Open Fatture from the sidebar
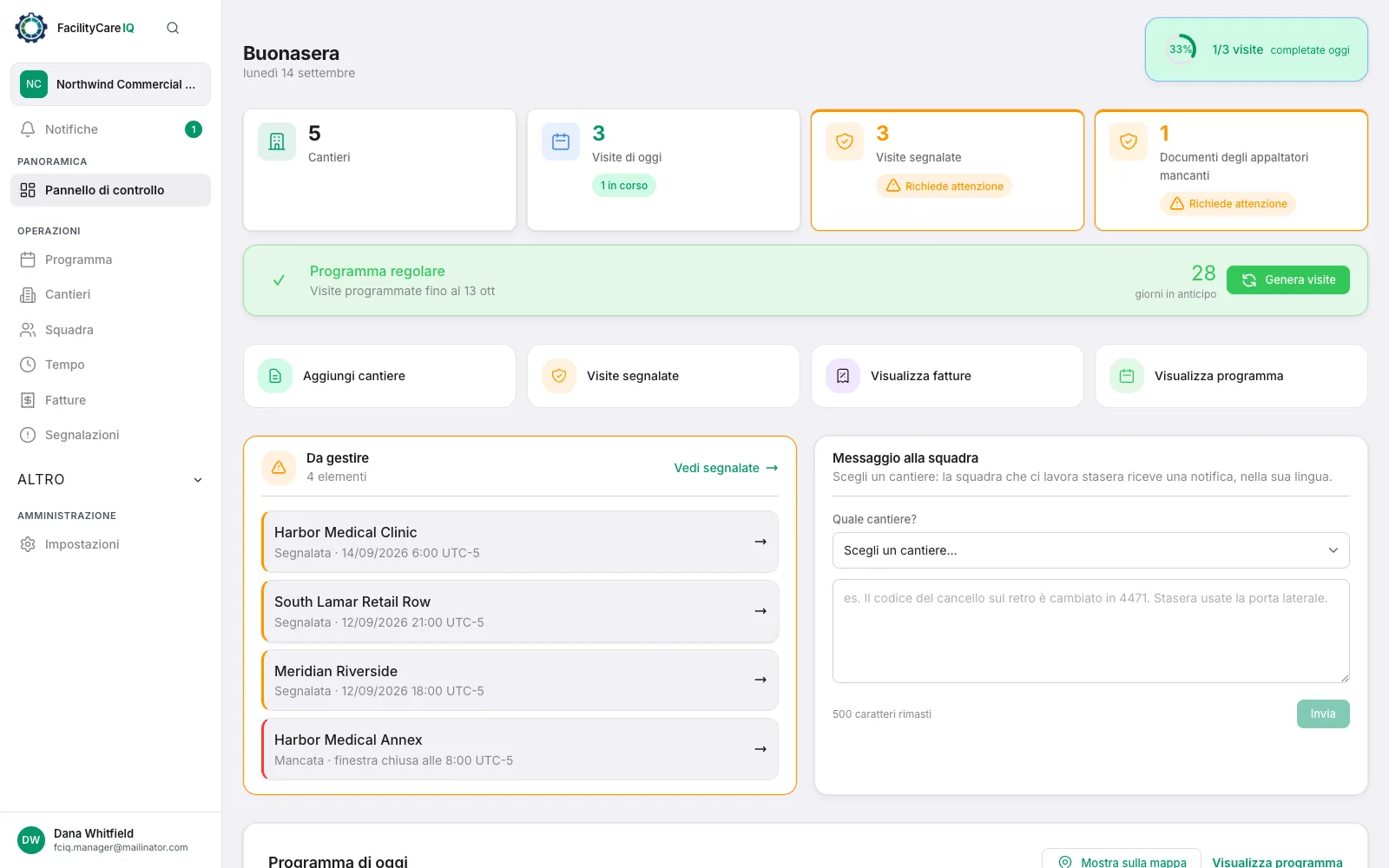The width and height of the screenshot is (1389, 868). (x=110, y=400)
